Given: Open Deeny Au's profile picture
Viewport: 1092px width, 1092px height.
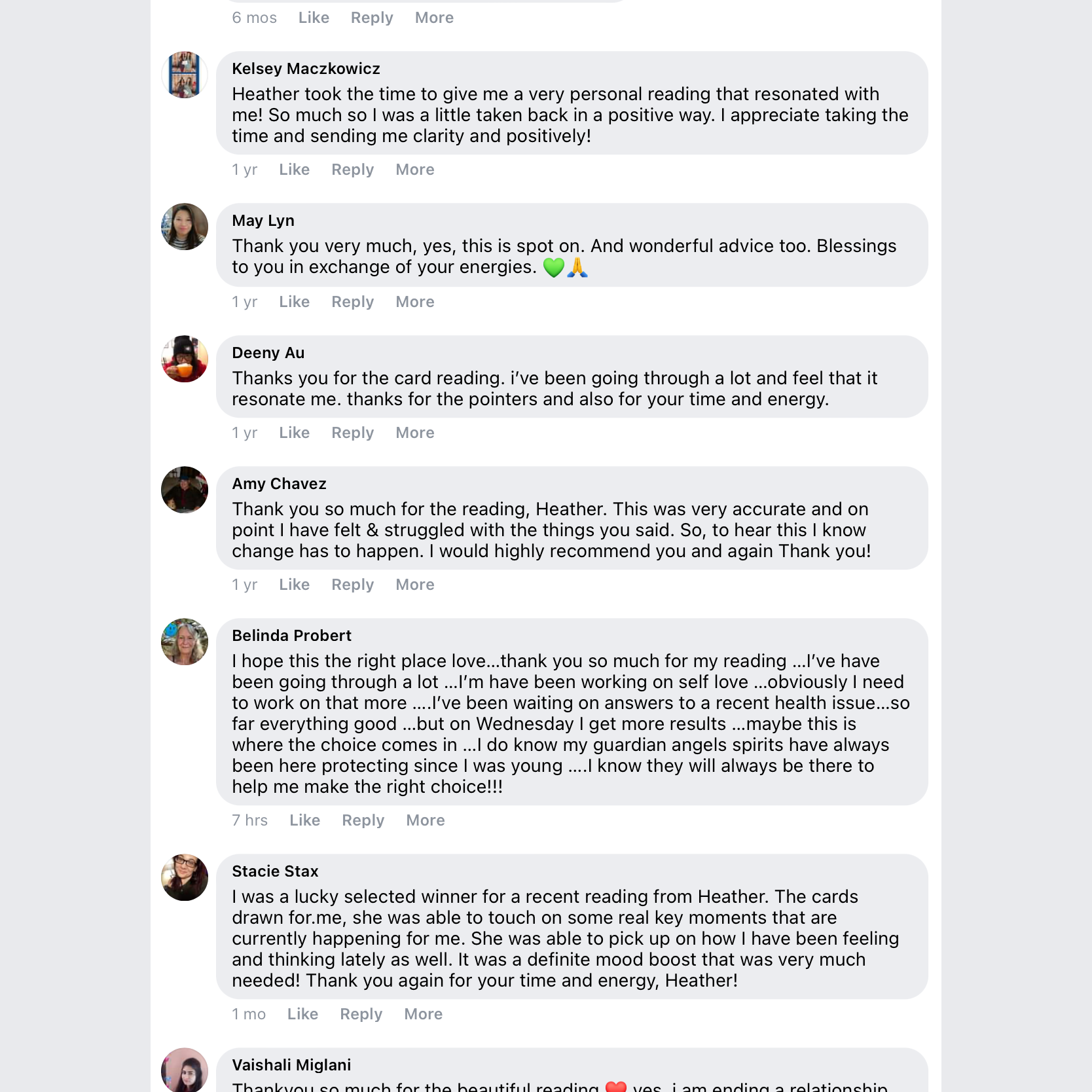Looking at the screenshot, I should 185,359.
